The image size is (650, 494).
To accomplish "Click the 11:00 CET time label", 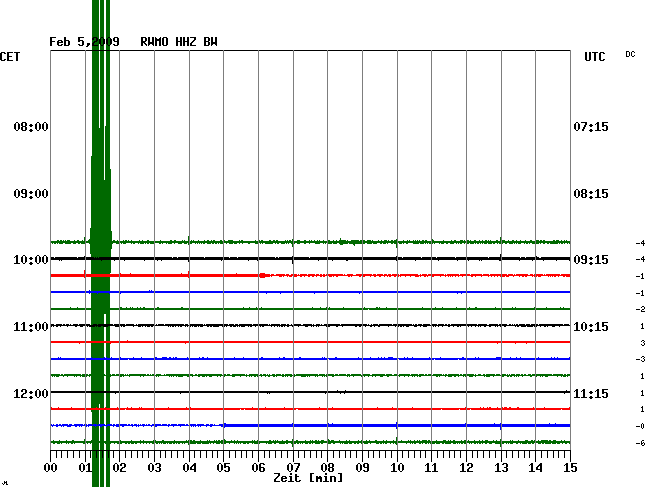I will pyautogui.click(x=31, y=327).
